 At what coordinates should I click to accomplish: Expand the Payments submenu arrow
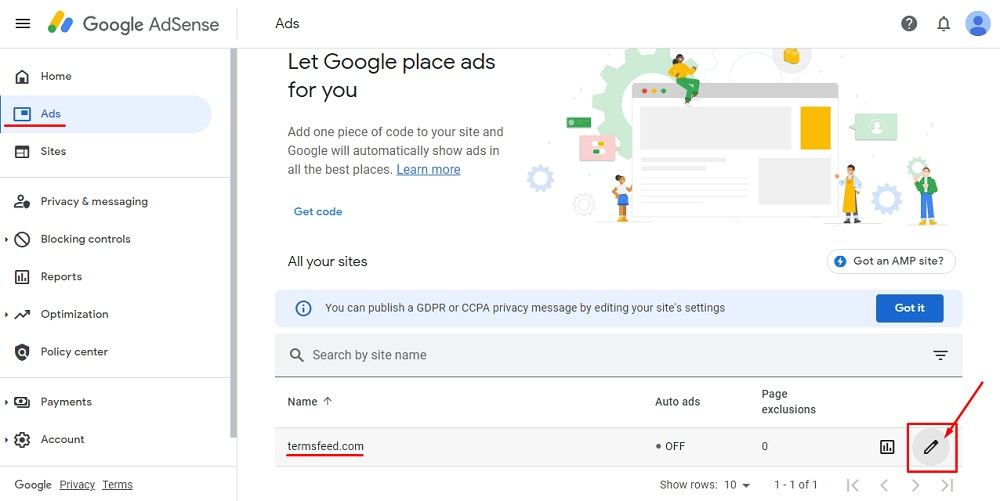click(6, 402)
